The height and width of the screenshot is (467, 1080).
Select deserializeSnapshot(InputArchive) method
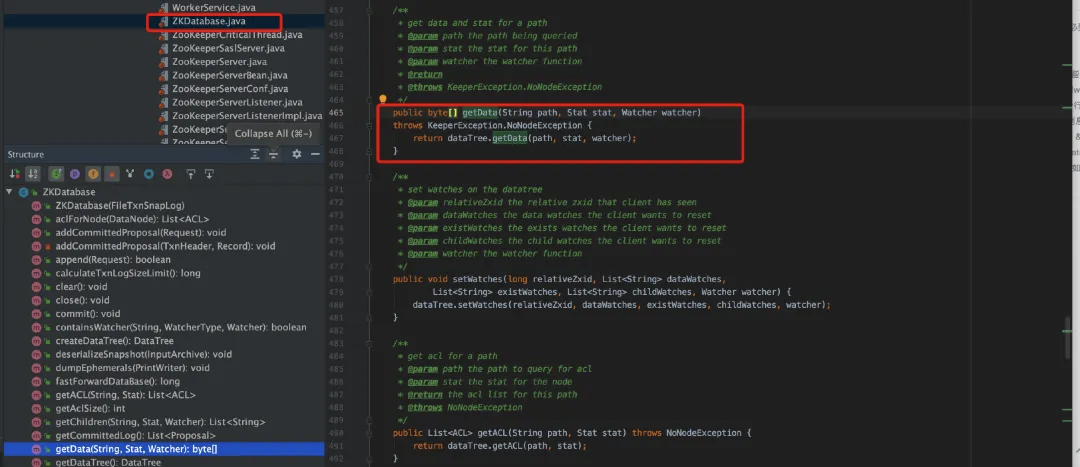pos(143,354)
